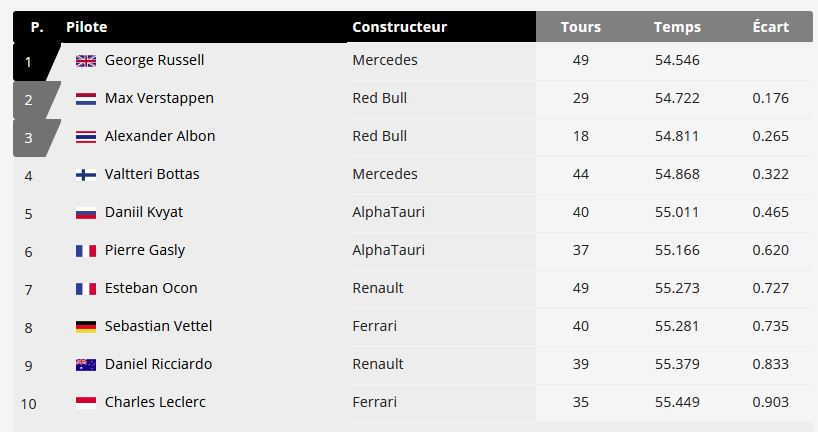818x432 pixels.
Task: Click the German flag beside Sebastian Vettel
Action: [x=86, y=327]
